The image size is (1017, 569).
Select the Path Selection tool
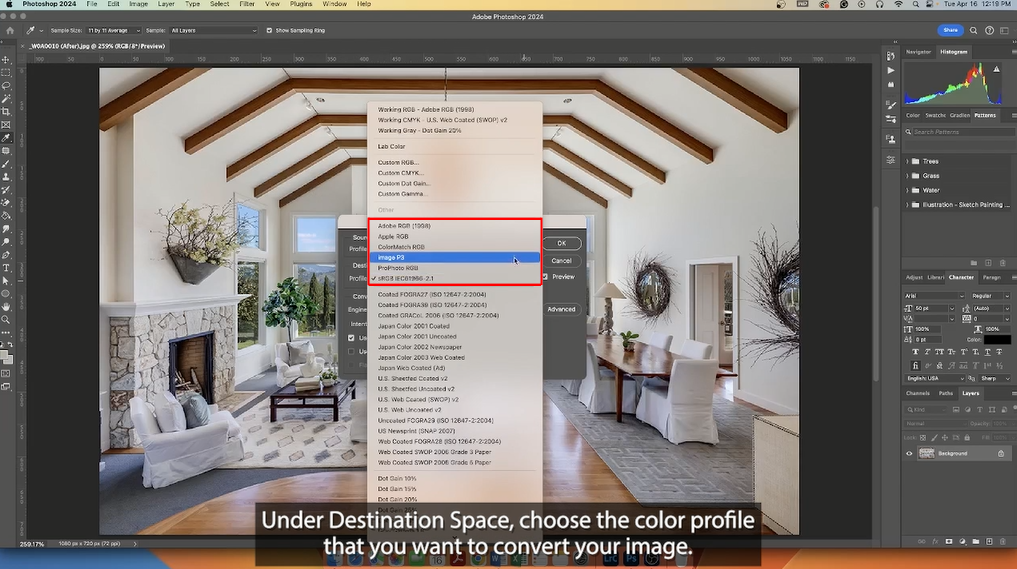(6, 281)
